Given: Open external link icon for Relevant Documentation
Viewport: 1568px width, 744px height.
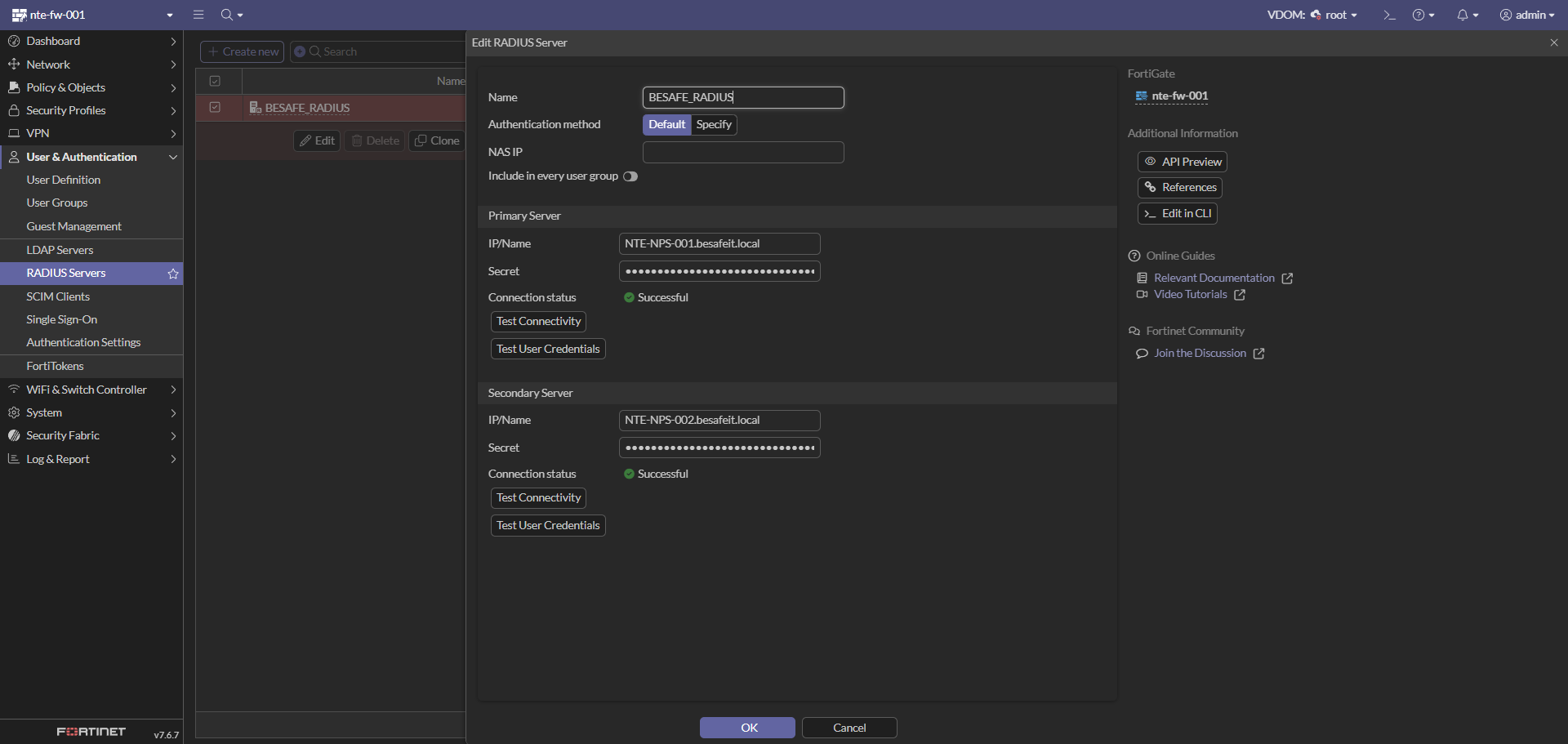Looking at the screenshot, I should pos(1287,278).
